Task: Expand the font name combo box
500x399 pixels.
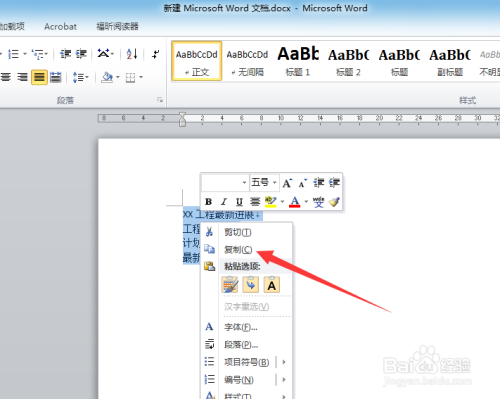Action: 225,182
